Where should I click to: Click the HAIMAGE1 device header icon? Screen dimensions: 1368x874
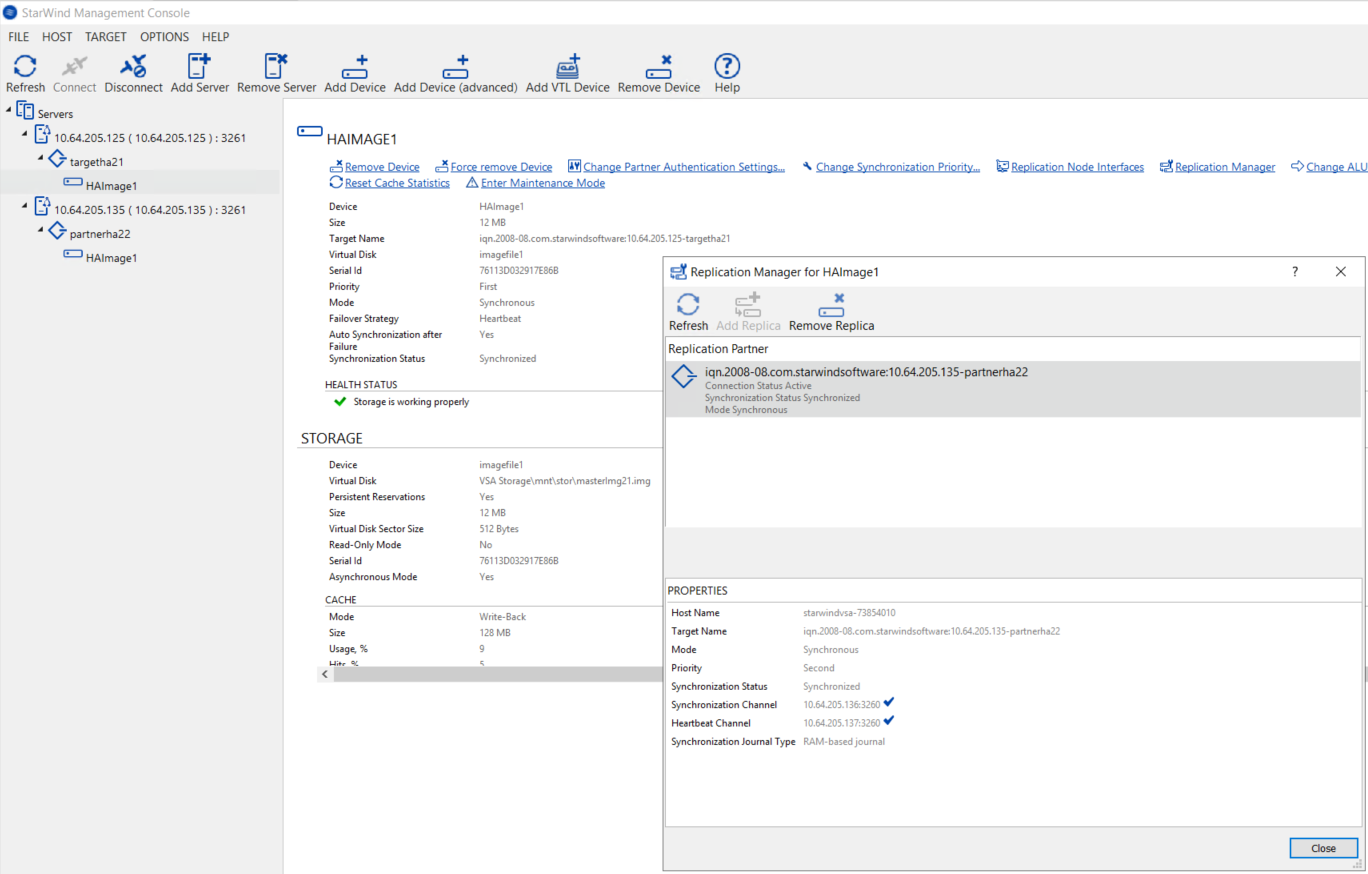pyautogui.click(x=310, y=133)
